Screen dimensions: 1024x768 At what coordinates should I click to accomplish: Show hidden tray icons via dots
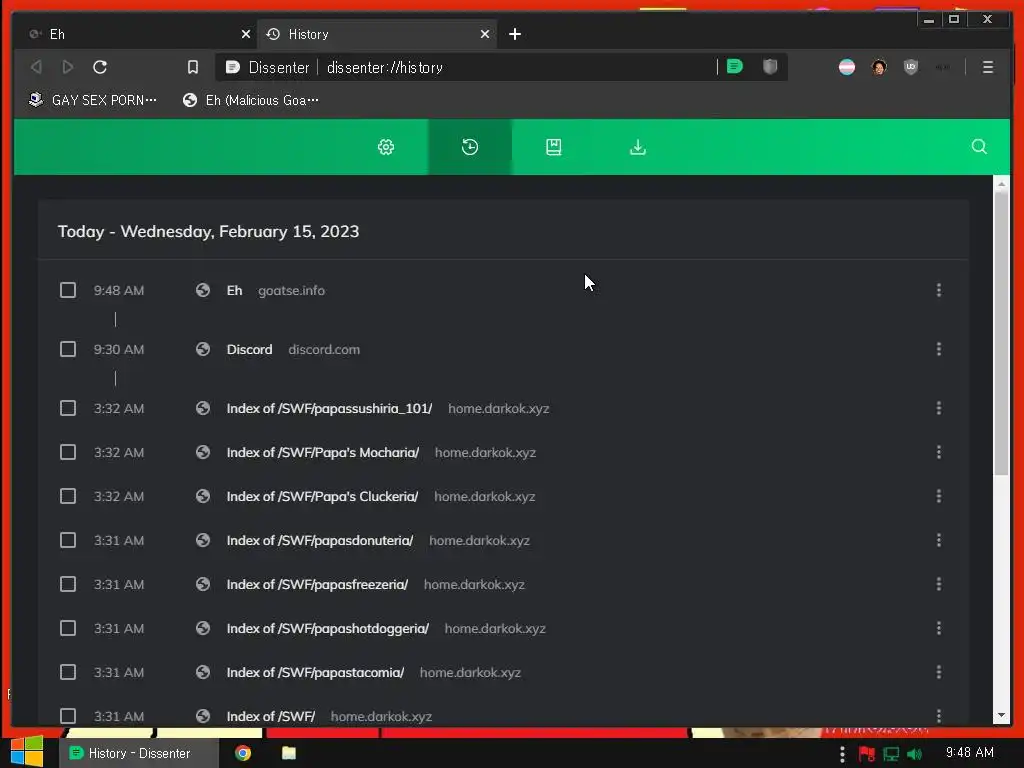pos(842,754)
